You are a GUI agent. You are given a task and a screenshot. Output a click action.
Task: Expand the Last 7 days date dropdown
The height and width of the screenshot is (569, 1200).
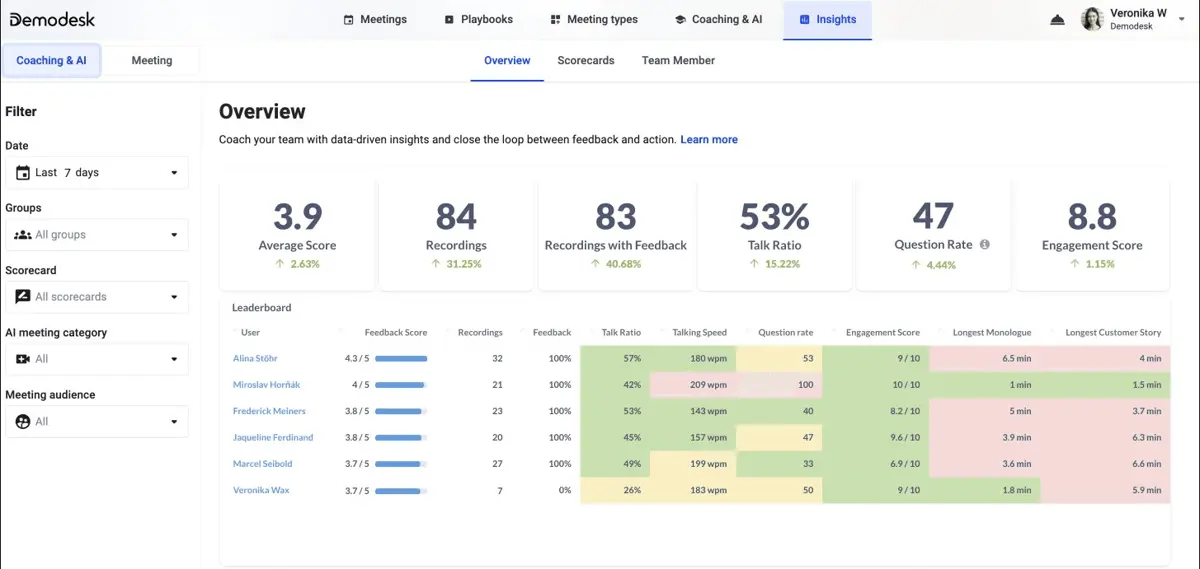[97, 172]
